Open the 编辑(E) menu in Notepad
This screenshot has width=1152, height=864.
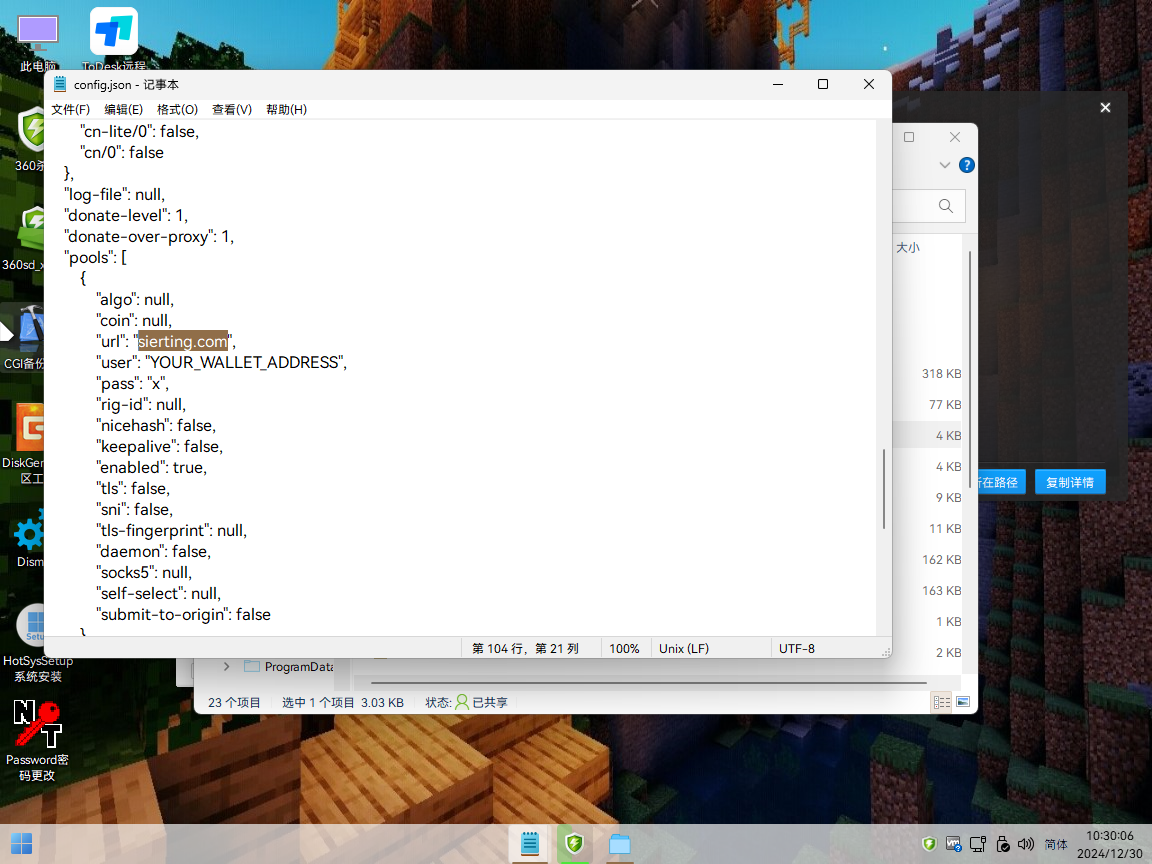pyautogui.click(x=123, y=109)
